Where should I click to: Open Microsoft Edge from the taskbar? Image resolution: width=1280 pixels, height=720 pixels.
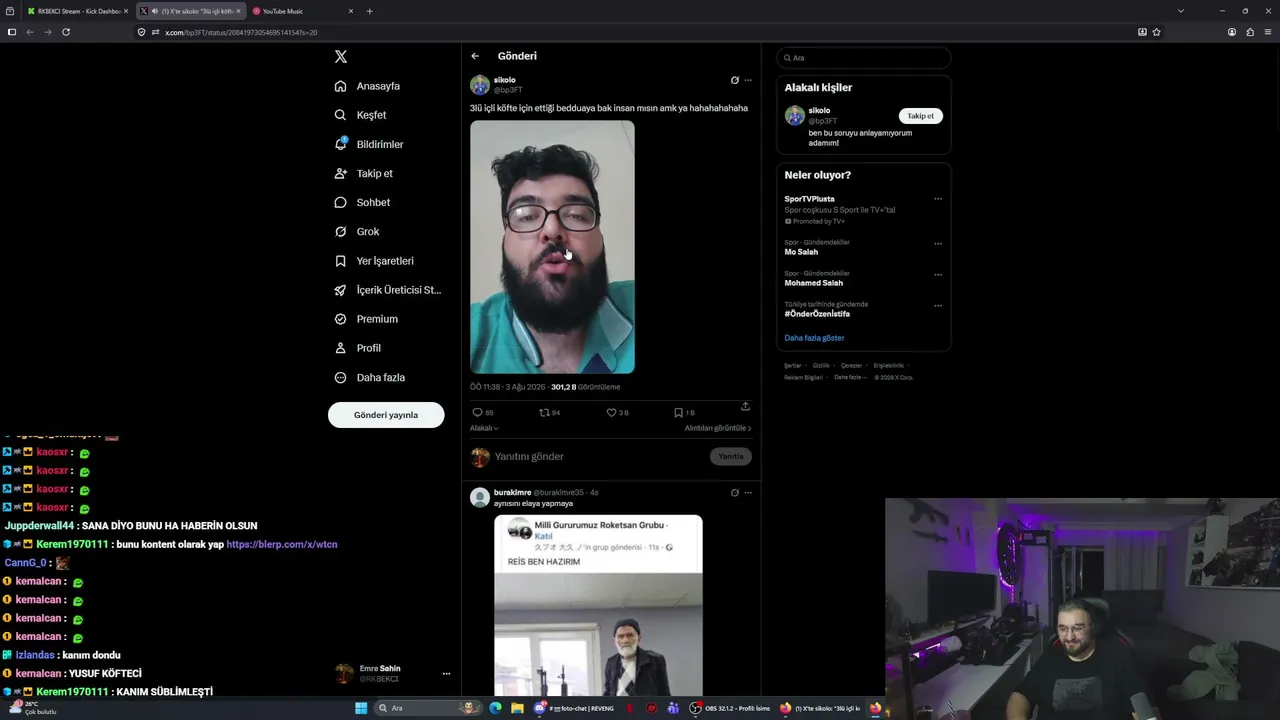495,708
